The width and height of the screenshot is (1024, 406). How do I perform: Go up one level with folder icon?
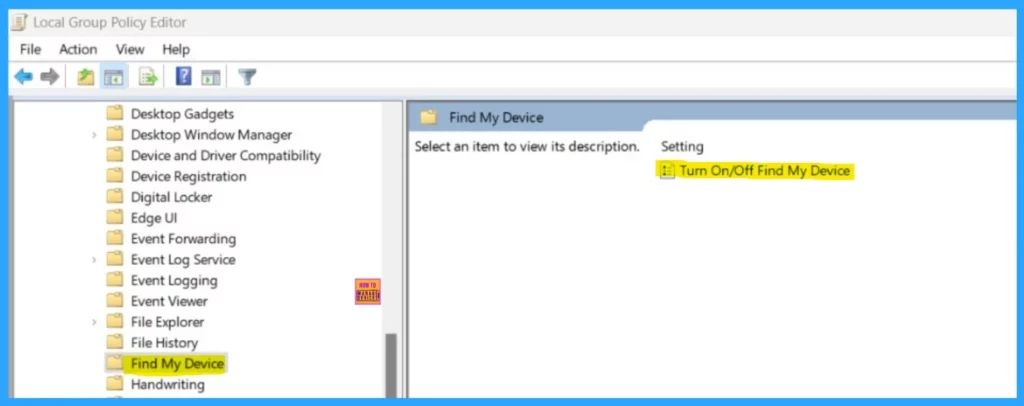tap(86, 78)
